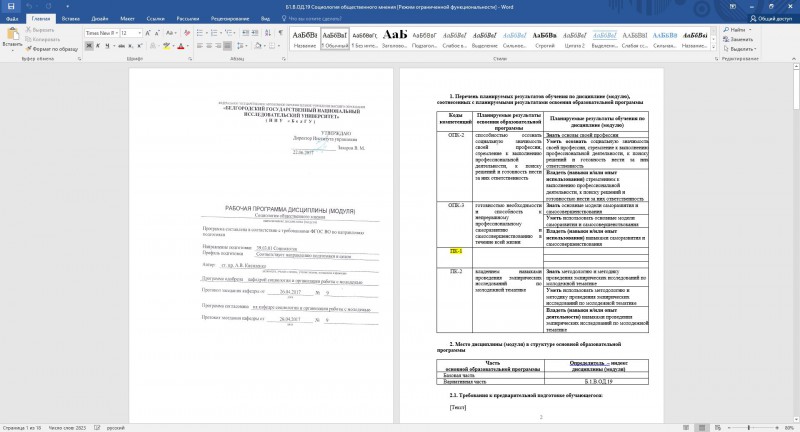Viewport: 800px width, 432px height.
Task: Align the text to the right
Action: [218, 46]
